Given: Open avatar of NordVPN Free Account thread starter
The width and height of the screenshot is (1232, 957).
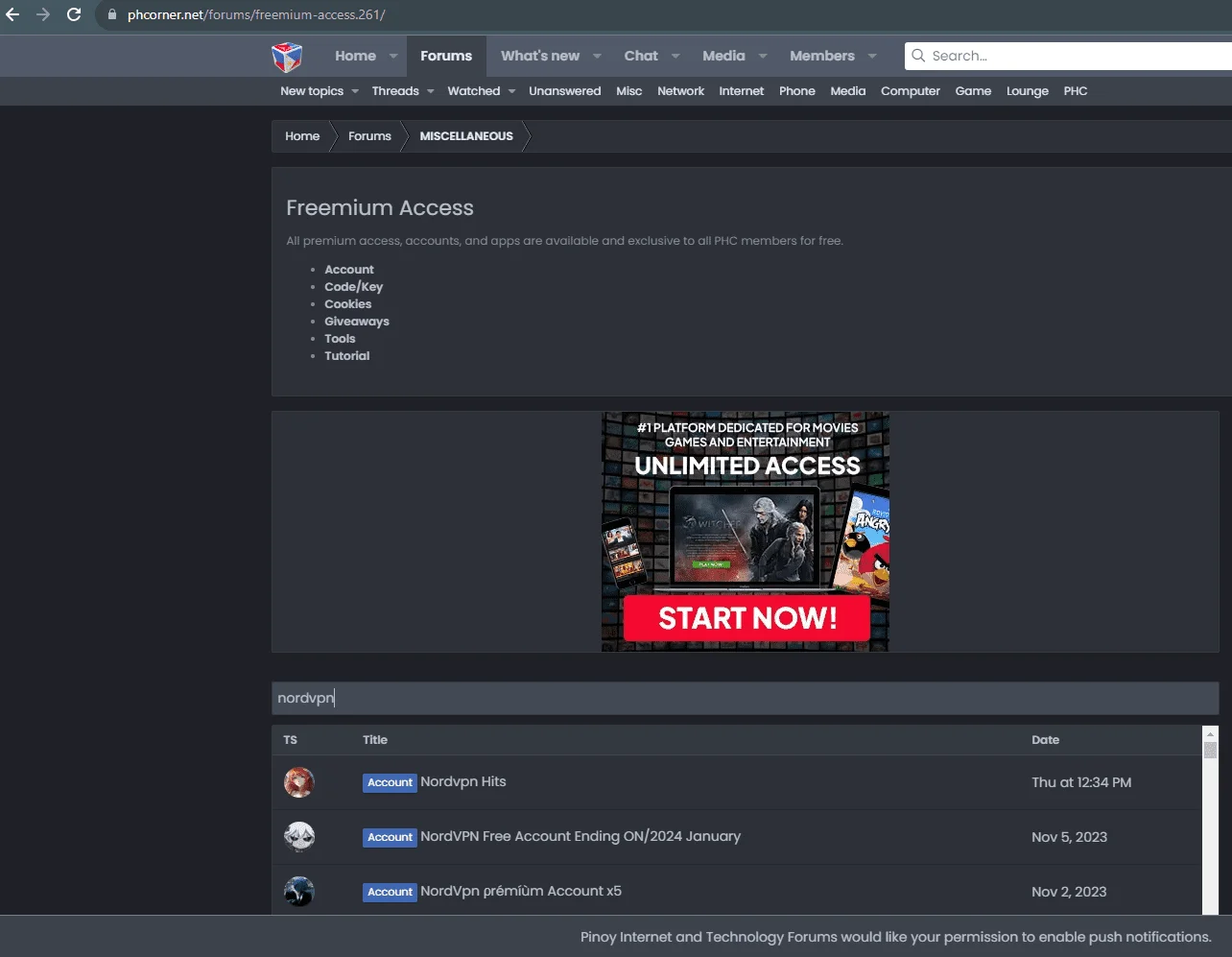Looking at the screenshot, I should 299,837.
